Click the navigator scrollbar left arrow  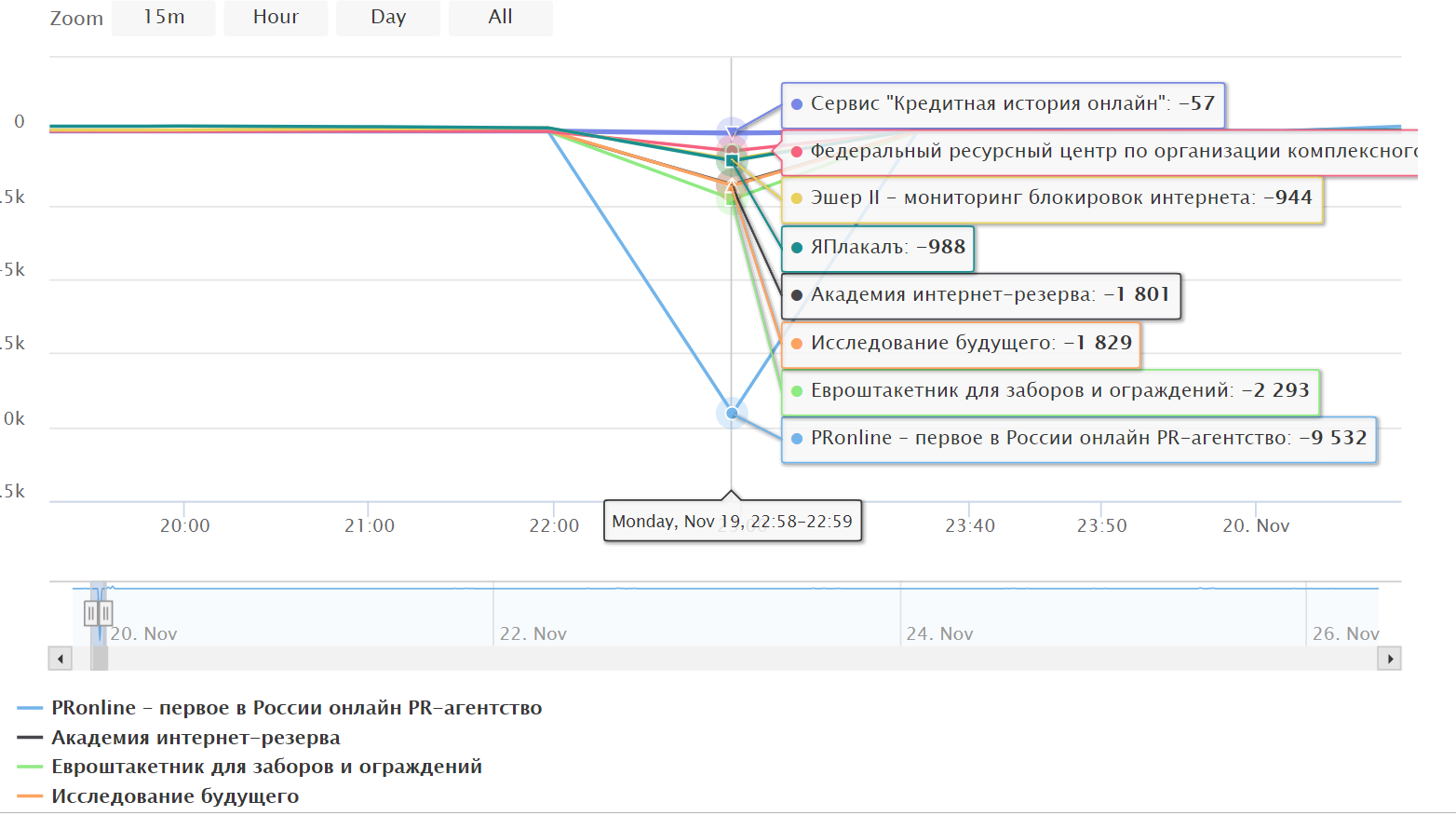coord(60,659)
